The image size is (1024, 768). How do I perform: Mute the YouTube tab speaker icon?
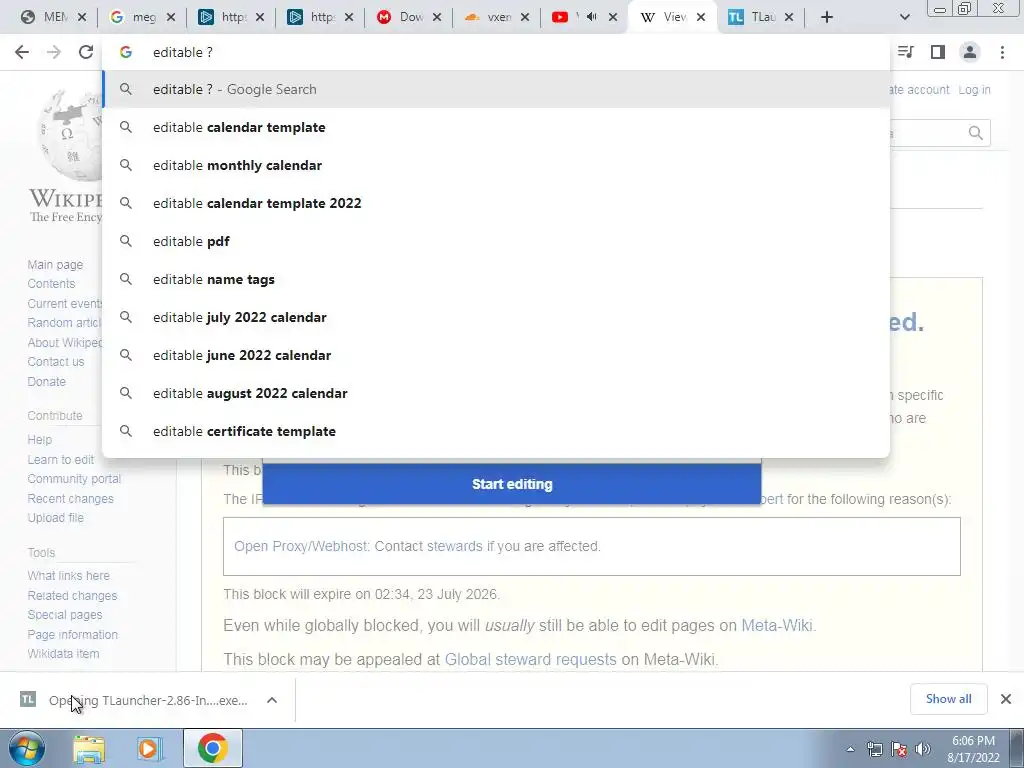point(592,17)
